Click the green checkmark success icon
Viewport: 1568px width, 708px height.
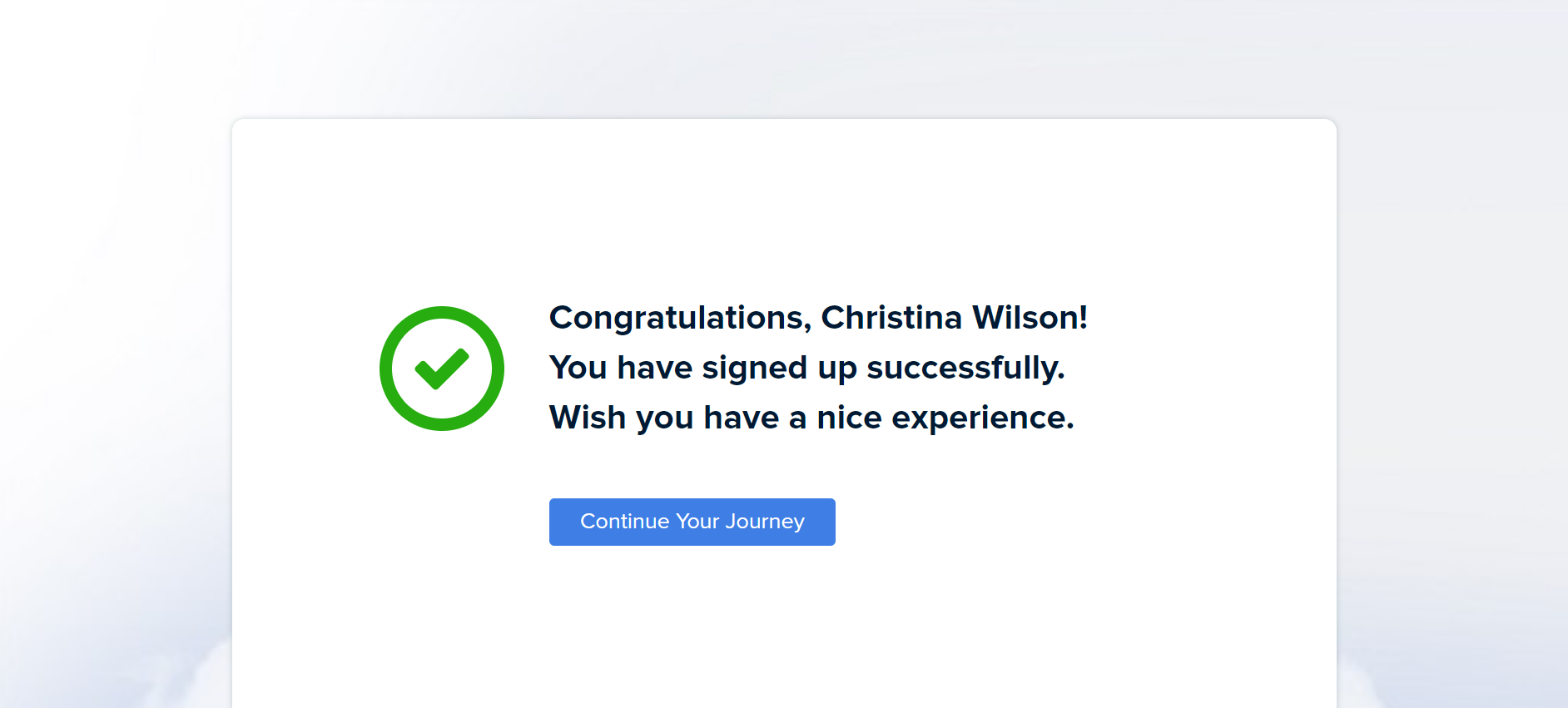pos(442,369)
